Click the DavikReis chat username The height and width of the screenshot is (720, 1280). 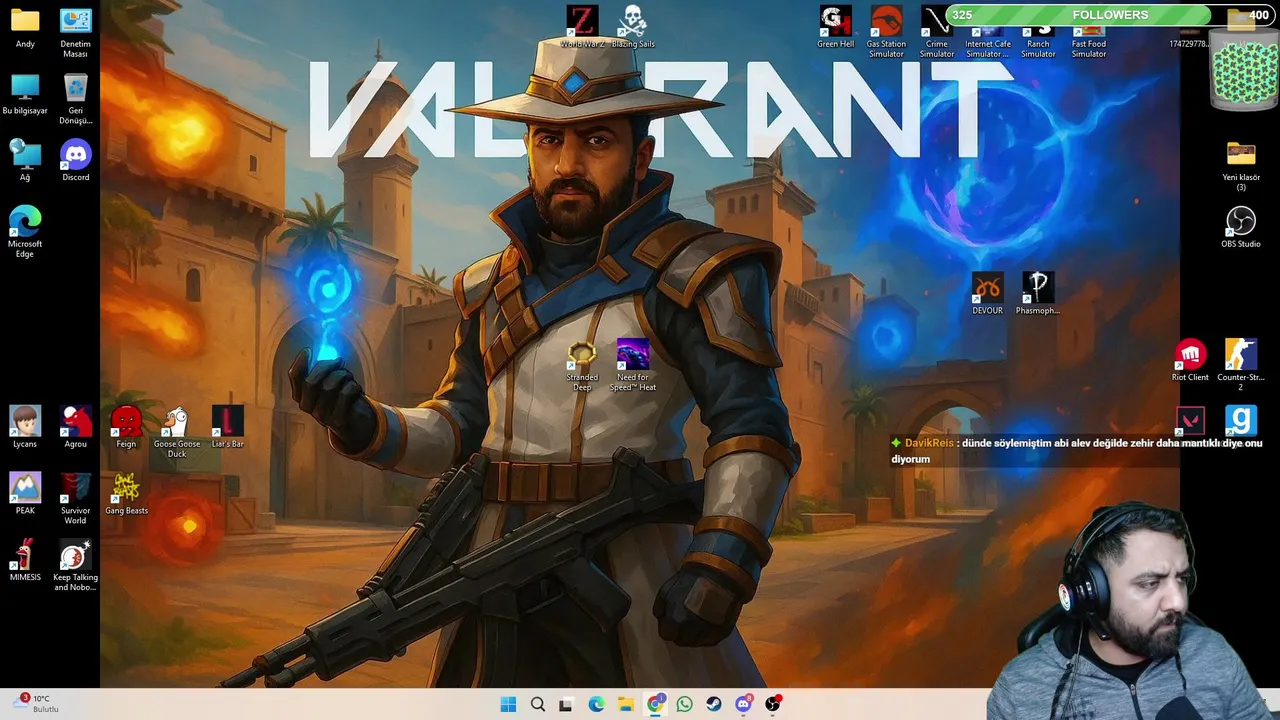[929, 443]
